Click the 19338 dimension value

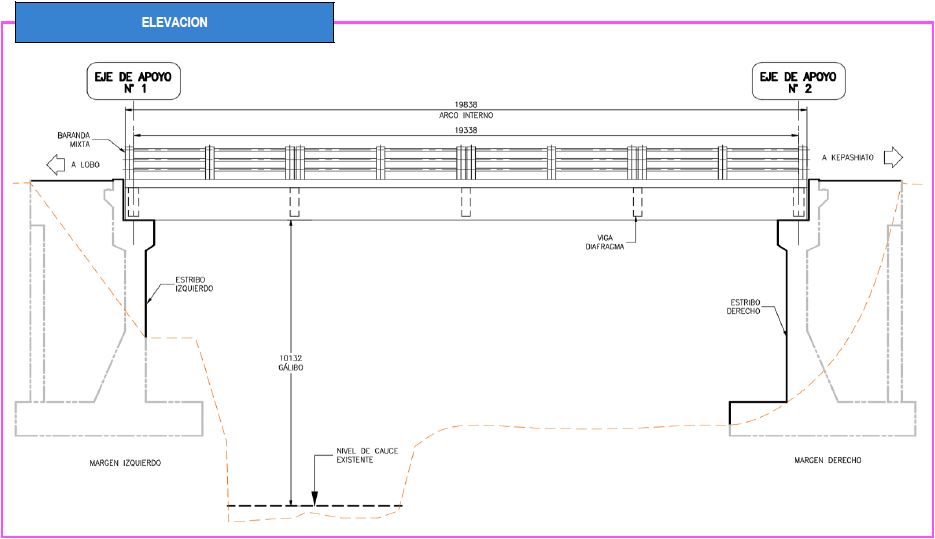[x=466, y=130]
